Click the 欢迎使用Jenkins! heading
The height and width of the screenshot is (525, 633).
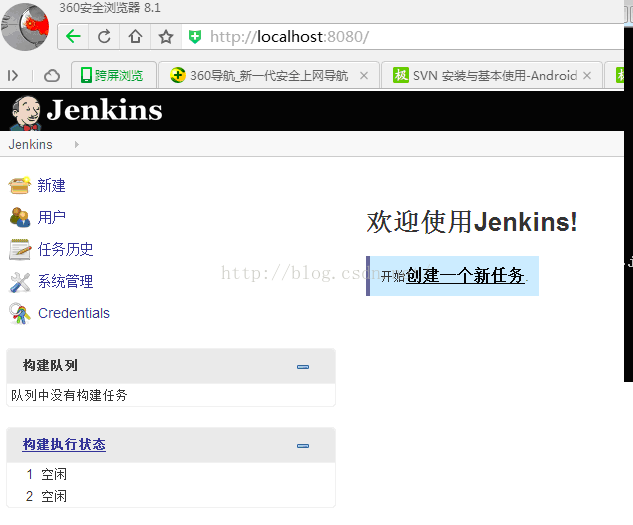(472, 222)
